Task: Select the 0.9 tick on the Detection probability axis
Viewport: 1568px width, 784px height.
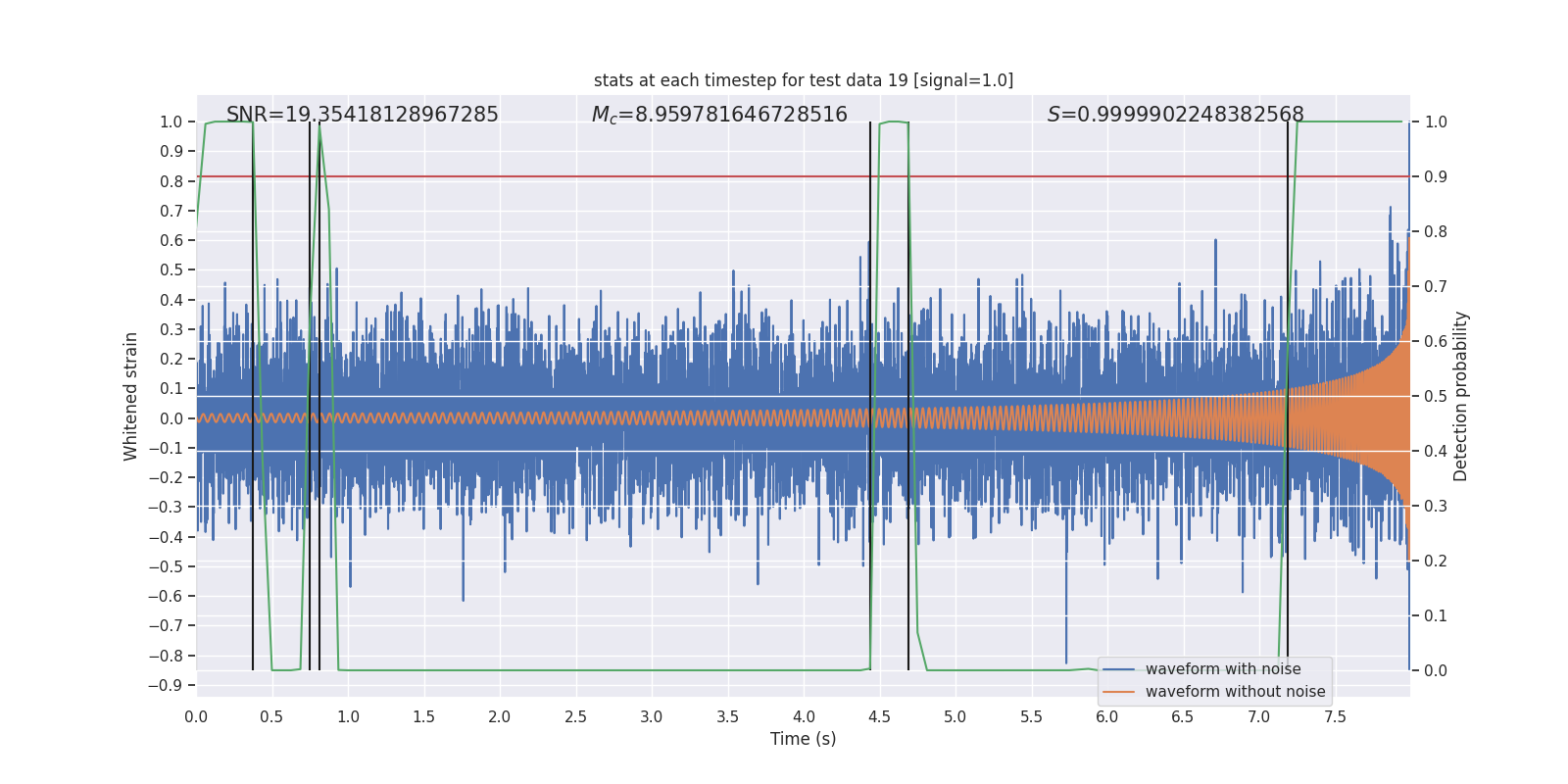Action: tap(1436, 176)
